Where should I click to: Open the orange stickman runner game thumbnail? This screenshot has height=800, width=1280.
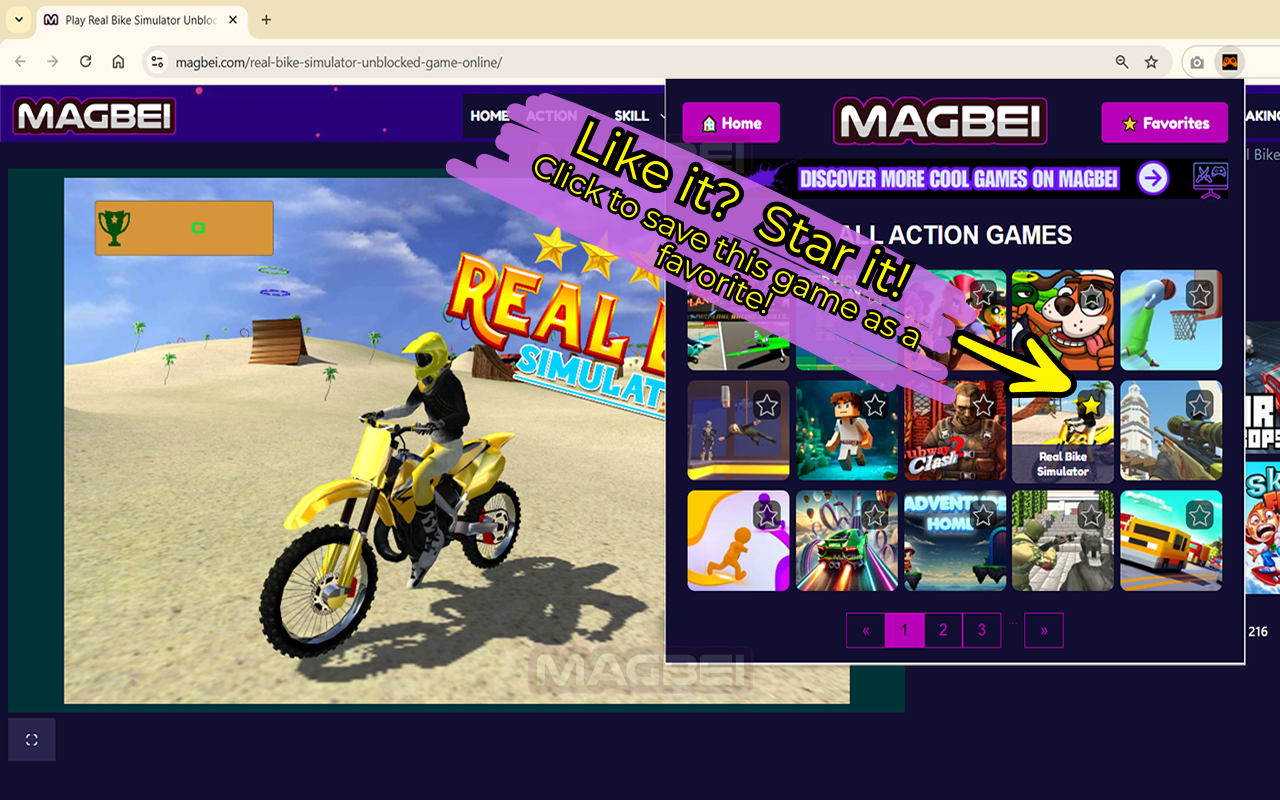[x=738, y=541]
